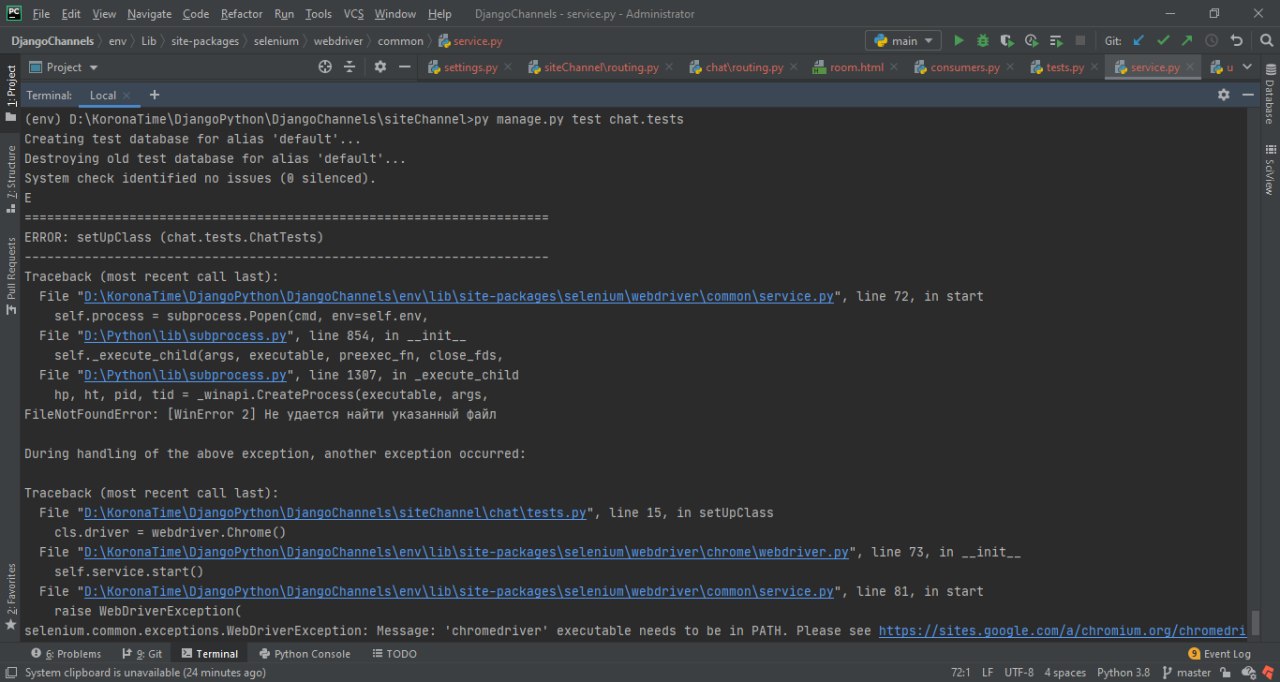Hide the Project panel with minus icon

[404, 67]
